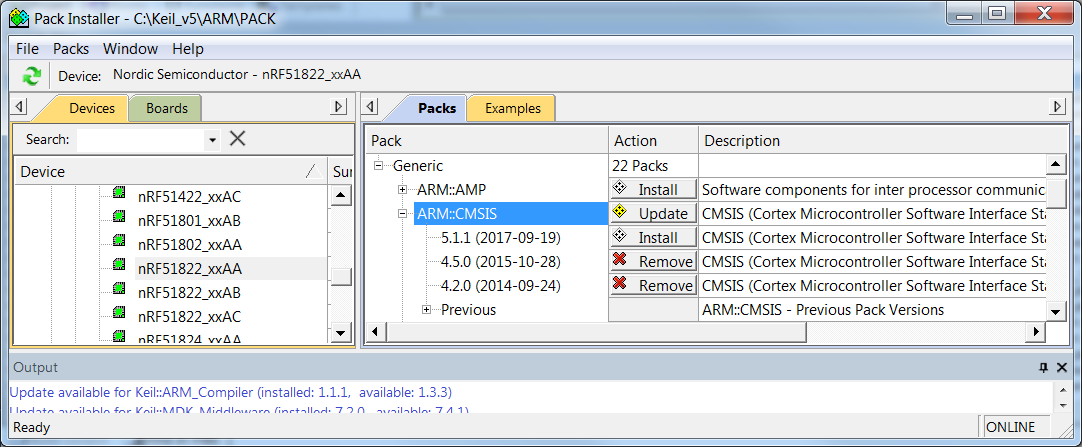
Task: Open the search history dropdown arrow
Action: point(213,140)
